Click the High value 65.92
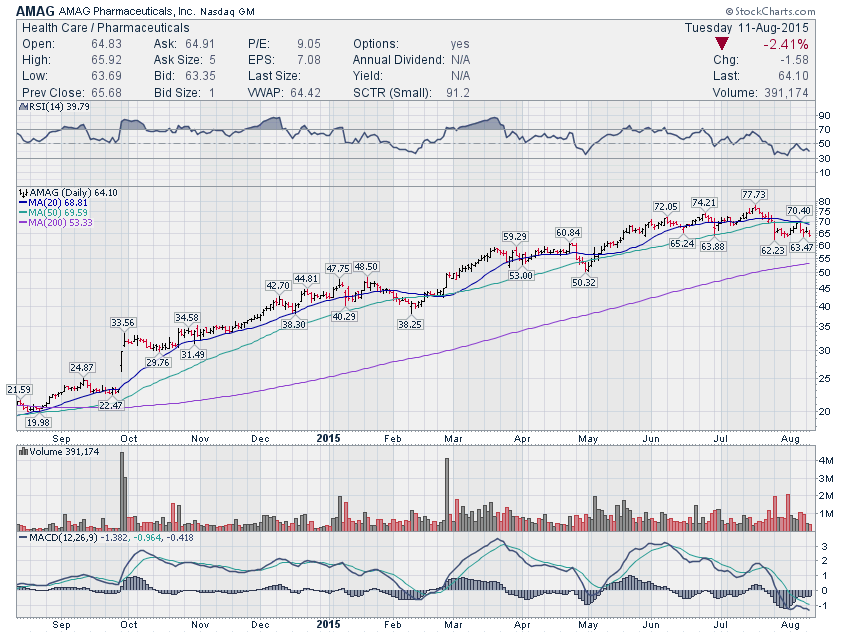 pyautogui.click(x=106, y=60)
